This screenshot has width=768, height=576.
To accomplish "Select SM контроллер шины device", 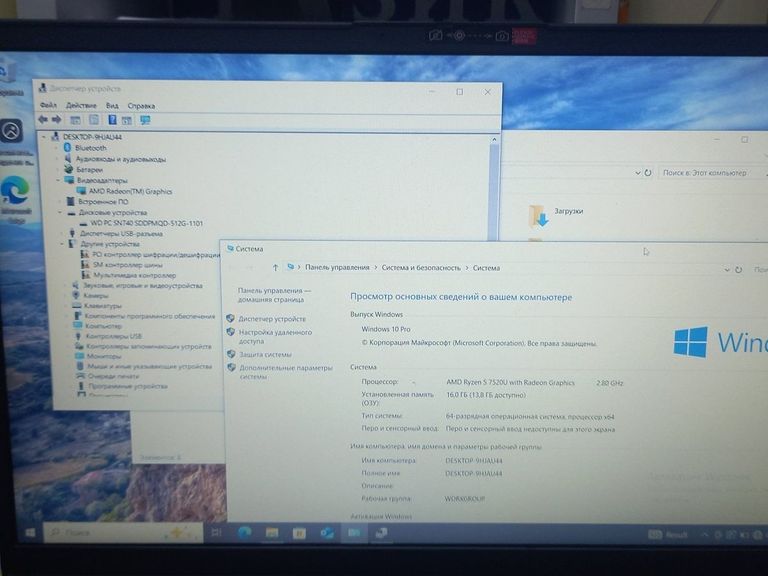I will pos(127,264).
